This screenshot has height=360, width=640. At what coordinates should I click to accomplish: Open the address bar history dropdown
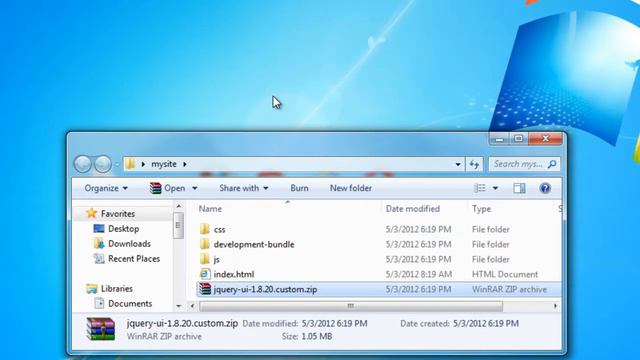point(458,164)
